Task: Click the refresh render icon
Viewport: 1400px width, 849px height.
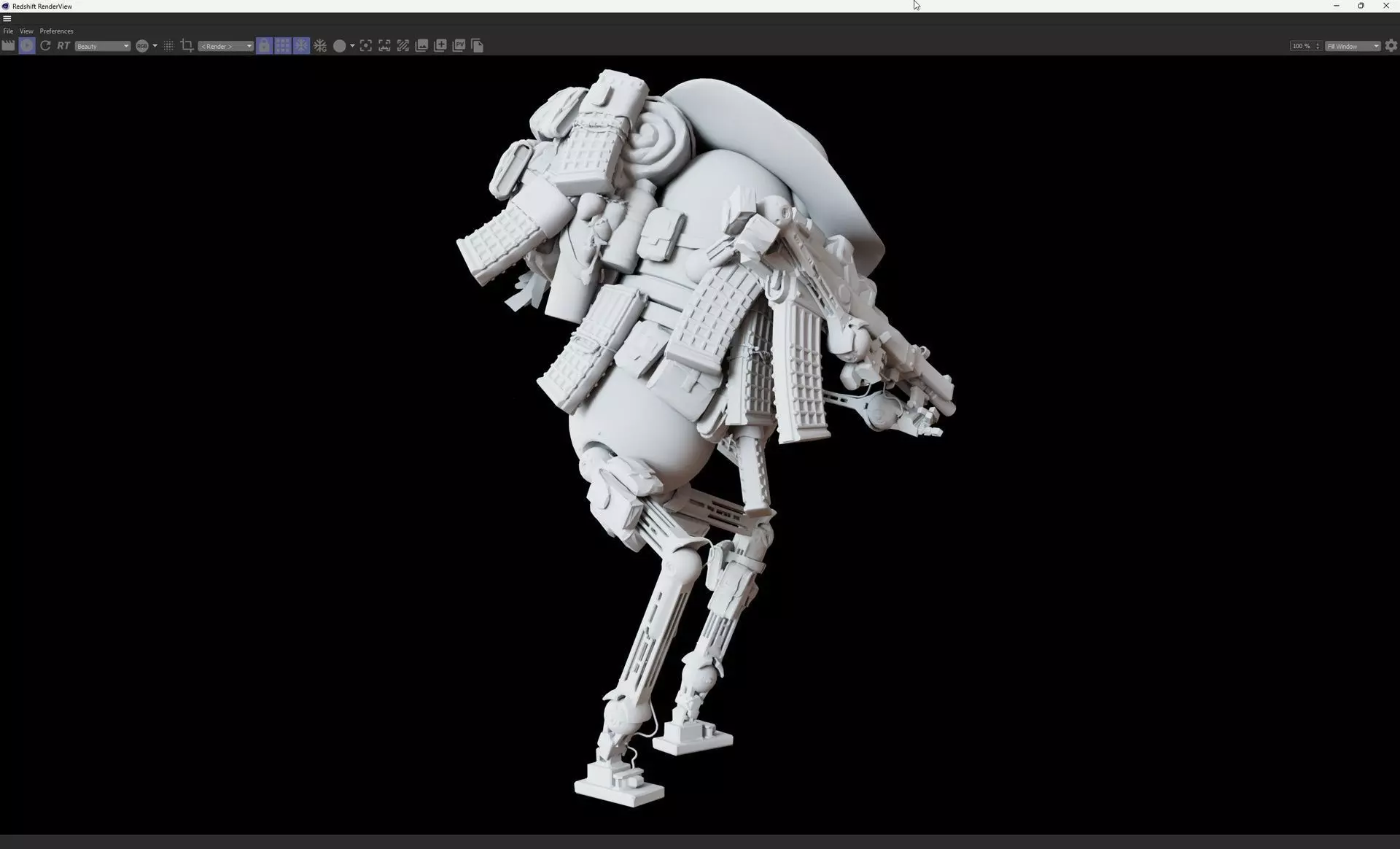Action: (45, 46)
